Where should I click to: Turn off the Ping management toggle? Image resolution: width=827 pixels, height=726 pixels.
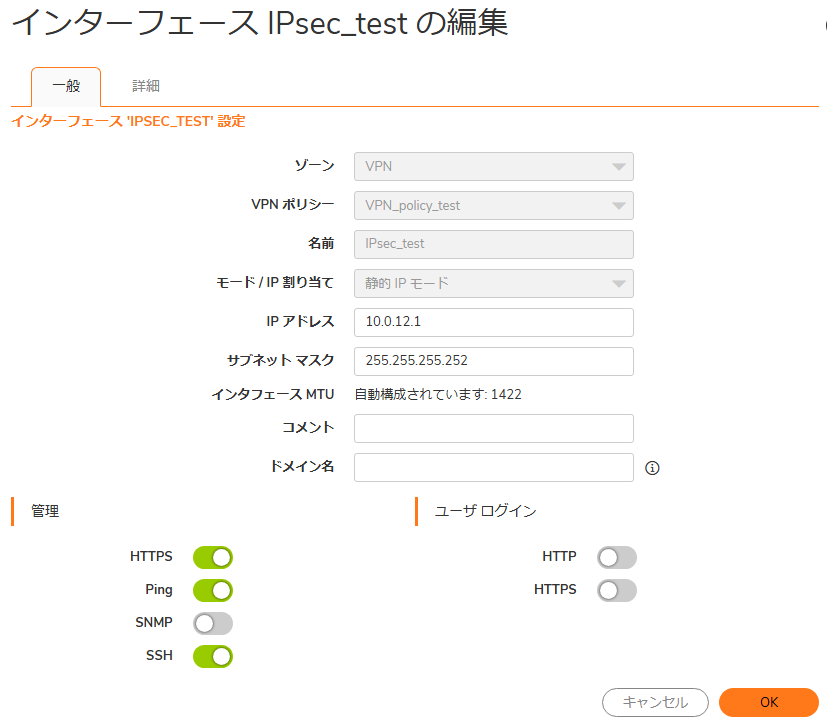coord(213,591)
